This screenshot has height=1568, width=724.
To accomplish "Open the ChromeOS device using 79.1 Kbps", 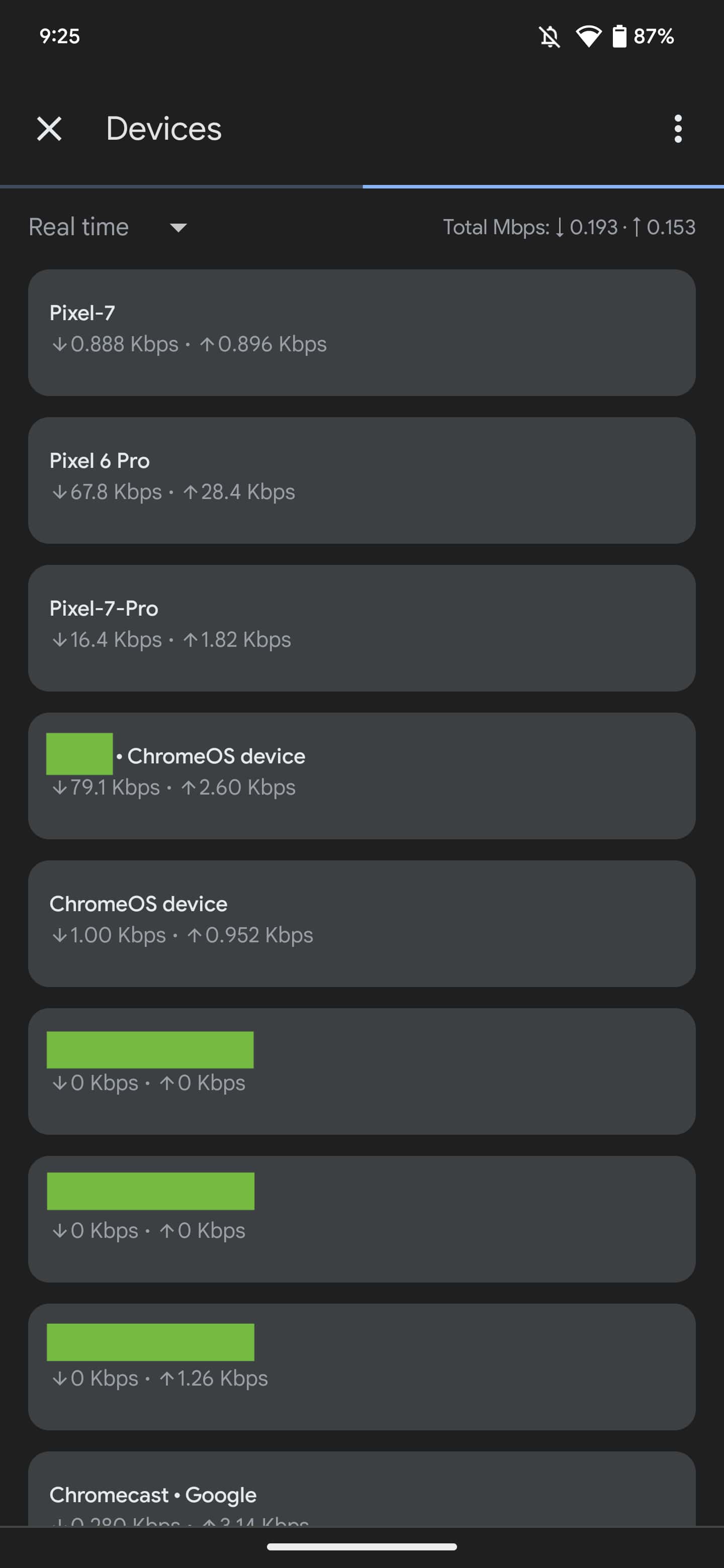I will coord(361,775).
